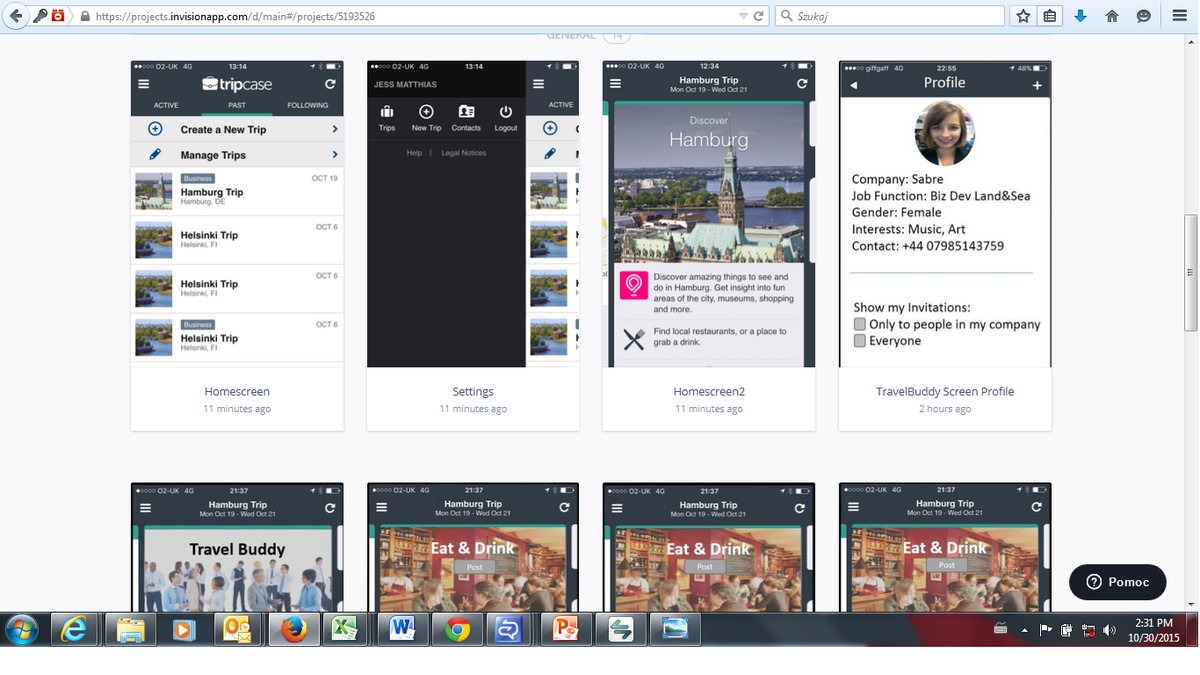The height and width of the screenshot is (675, 1200).
Task: Switch to Outlook on the taskbar
Action: pos(238,629)
